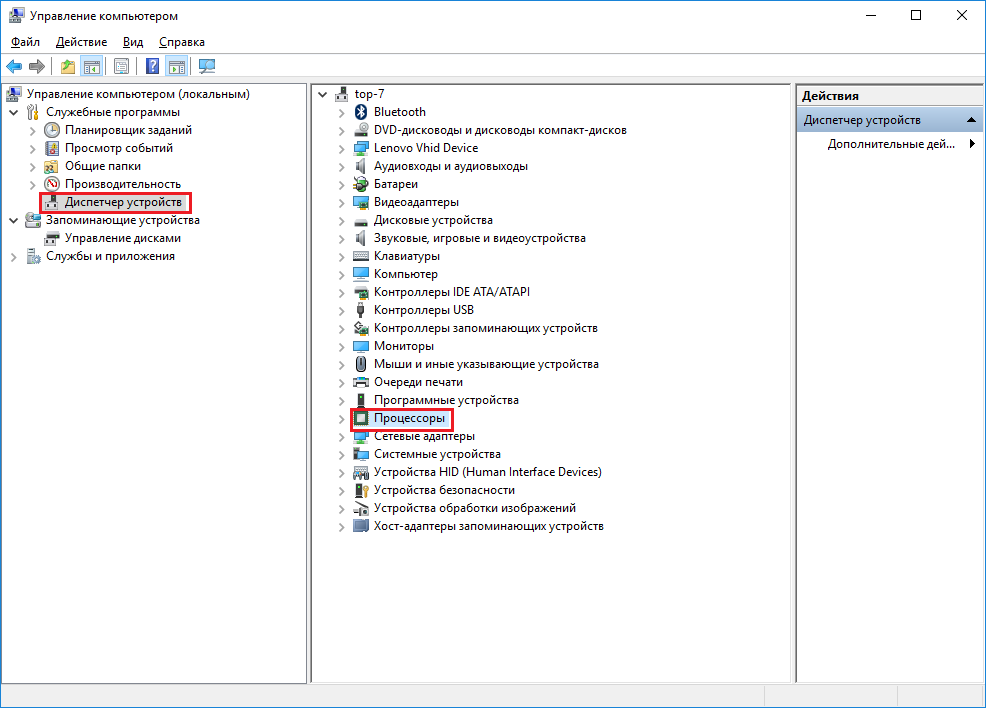
Task: Click the Scan for hardware changes icon
Action: (x=207, y=67)
